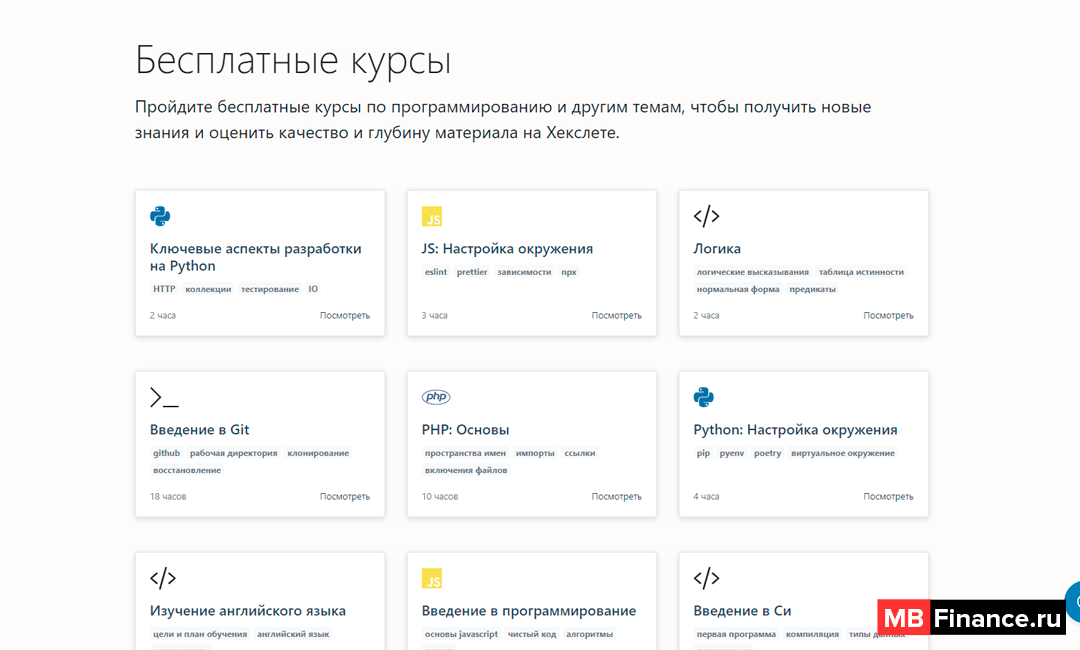Select the компиляция tag

pyautogui.click(x=813, y=634)
